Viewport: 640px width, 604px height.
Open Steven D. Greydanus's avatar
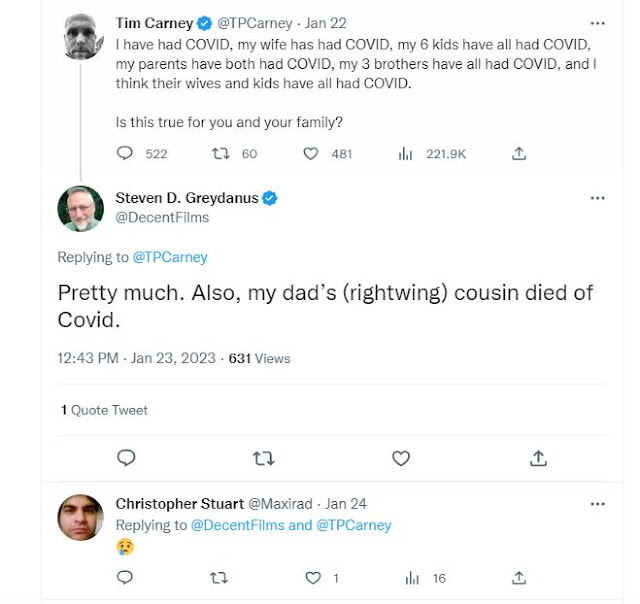click(80, 209)
